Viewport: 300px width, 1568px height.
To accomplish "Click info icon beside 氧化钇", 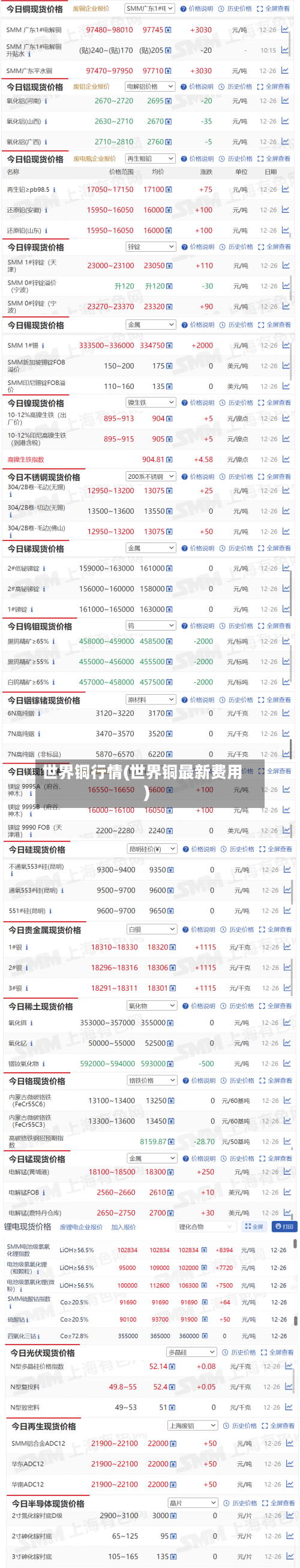I will click(x=32, y=1044).
